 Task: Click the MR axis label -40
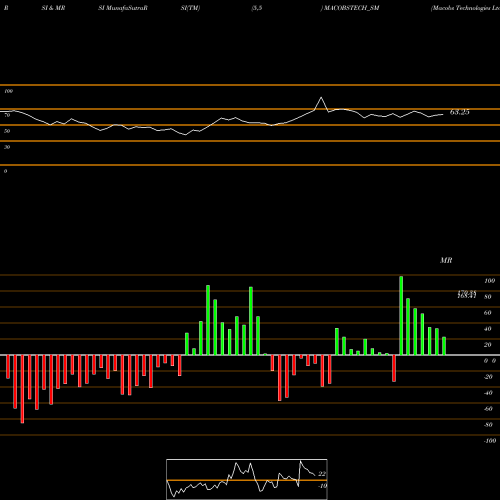pos(488,393)
